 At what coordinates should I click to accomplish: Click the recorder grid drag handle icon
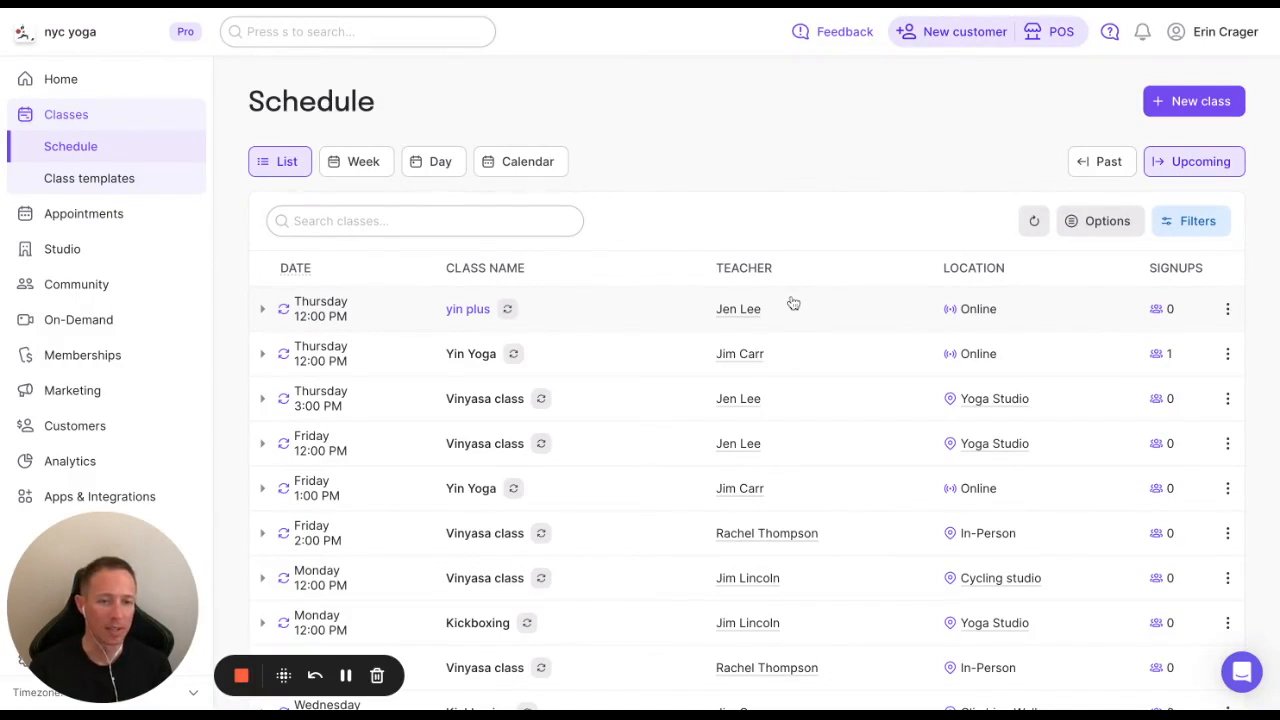283,676
